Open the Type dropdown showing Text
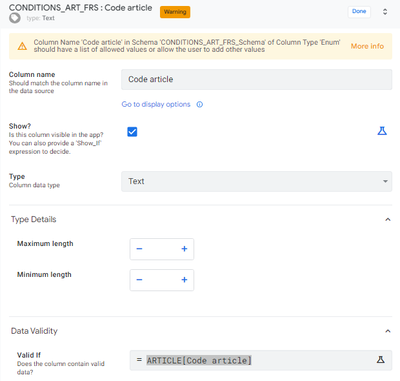The height and width of the screenshot is (381, 400). [x=256, y=181]
